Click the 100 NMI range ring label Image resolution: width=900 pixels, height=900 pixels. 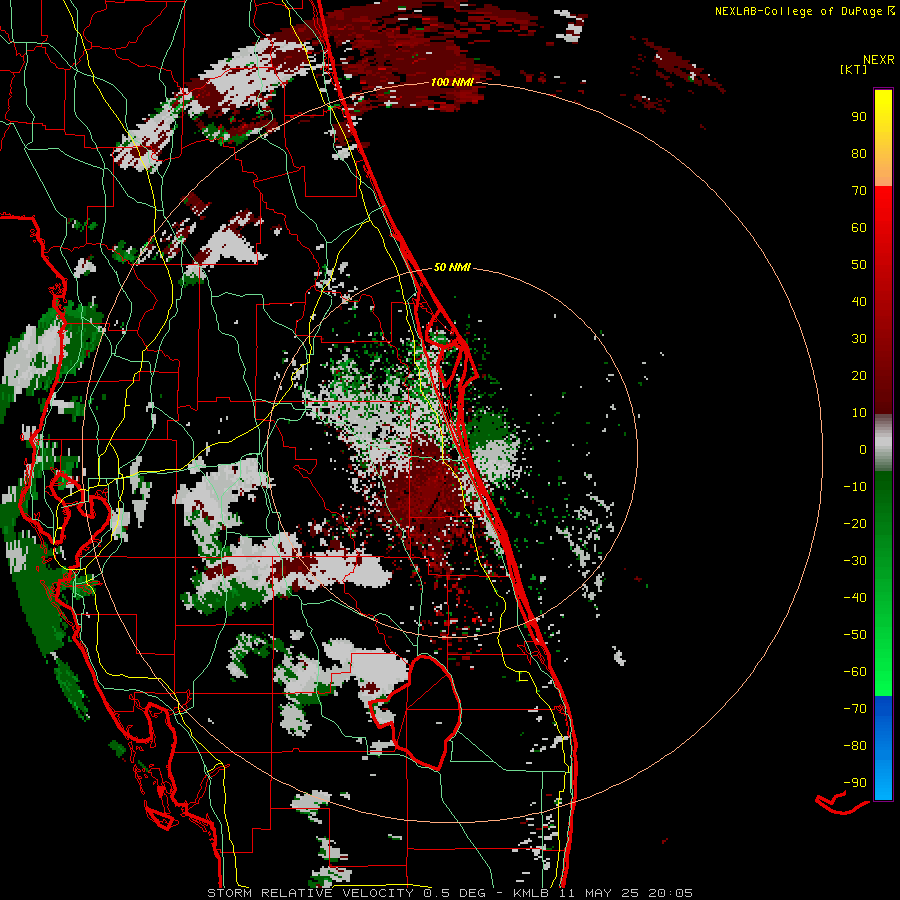[x=452, y=82]
